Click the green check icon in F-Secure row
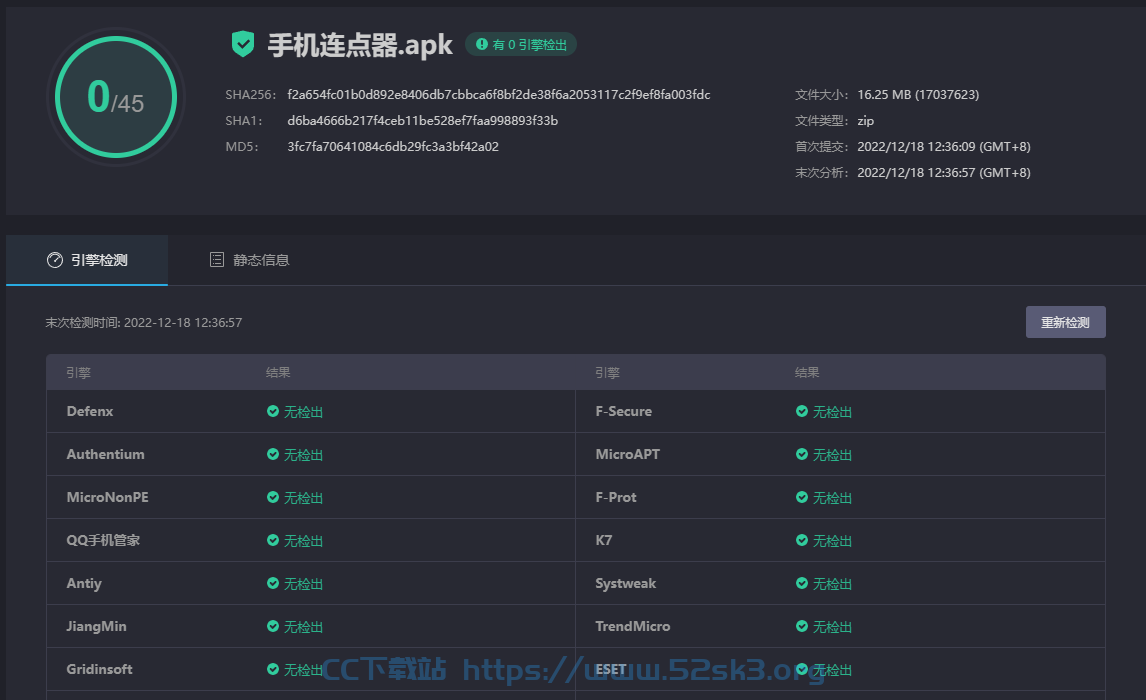This screenshot has height=700, width=1146. (802, 411)
